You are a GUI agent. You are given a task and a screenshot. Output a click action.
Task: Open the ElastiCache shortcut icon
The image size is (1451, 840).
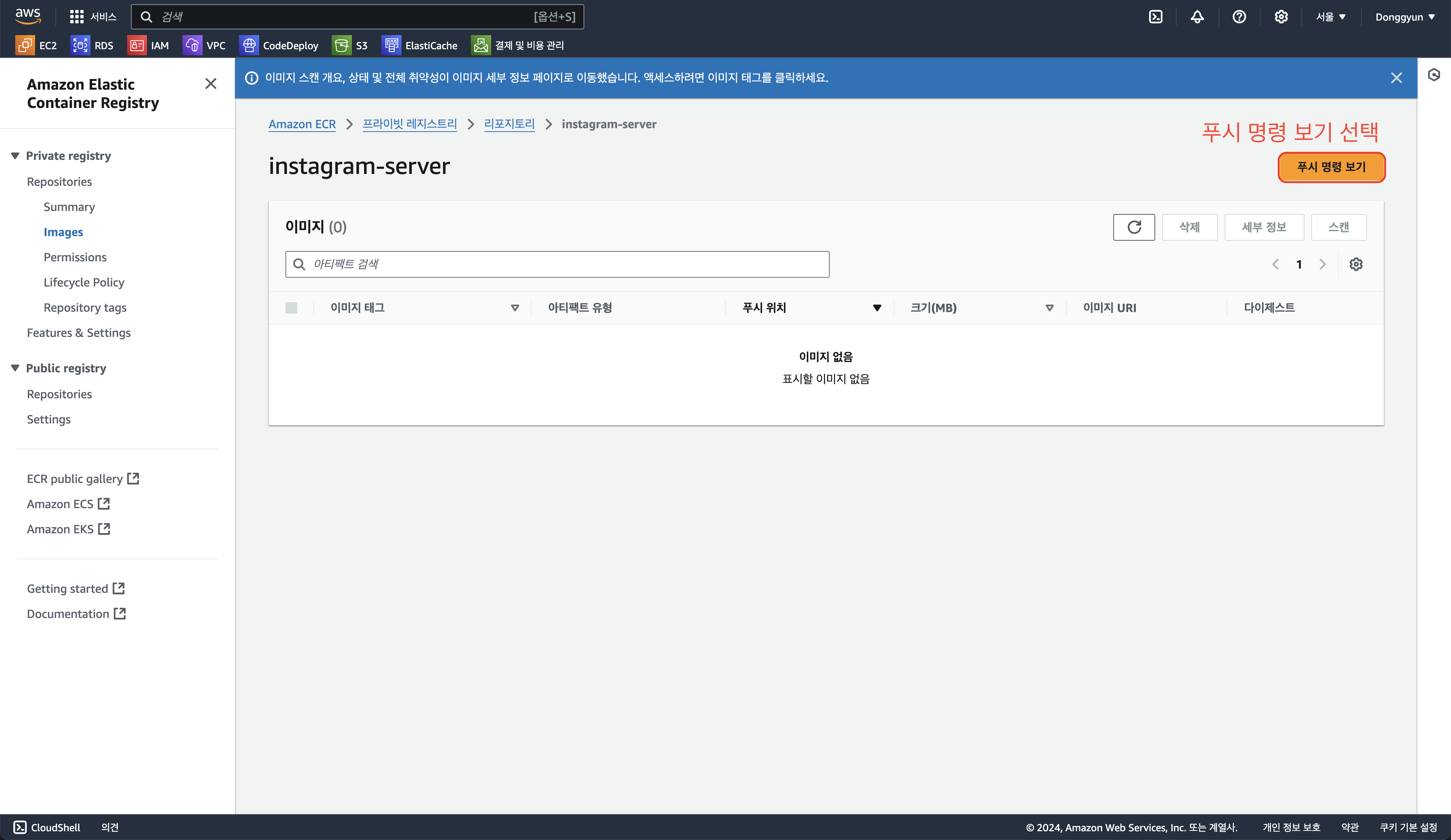pos(392,45)
